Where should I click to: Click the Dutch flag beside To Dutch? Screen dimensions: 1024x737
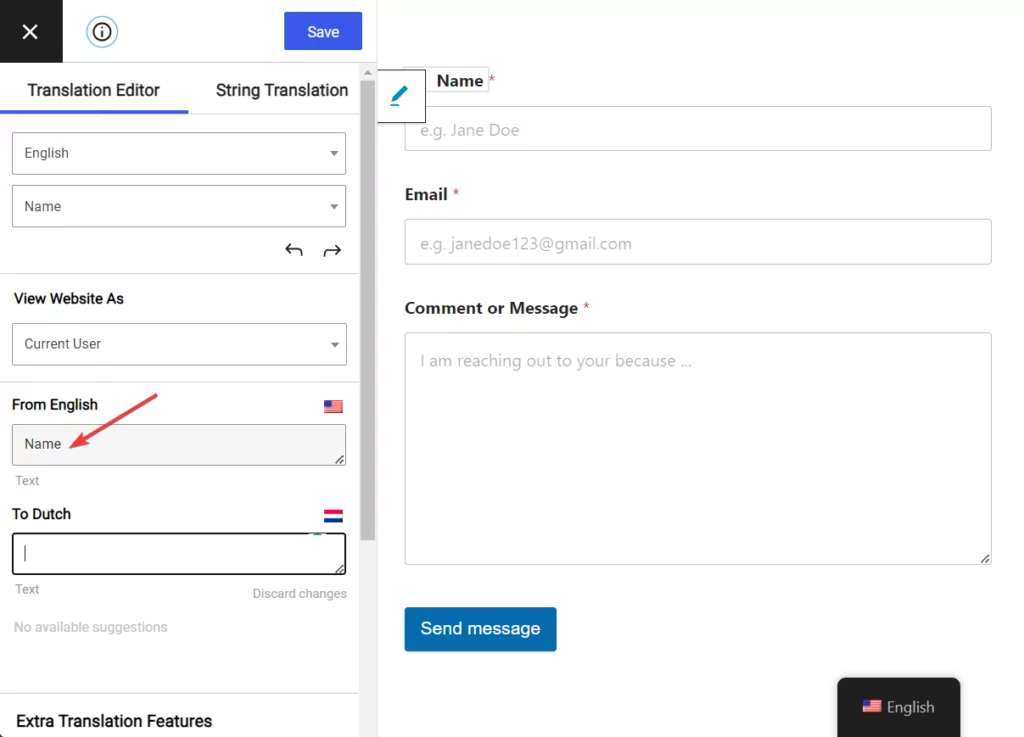pos(333,516)
